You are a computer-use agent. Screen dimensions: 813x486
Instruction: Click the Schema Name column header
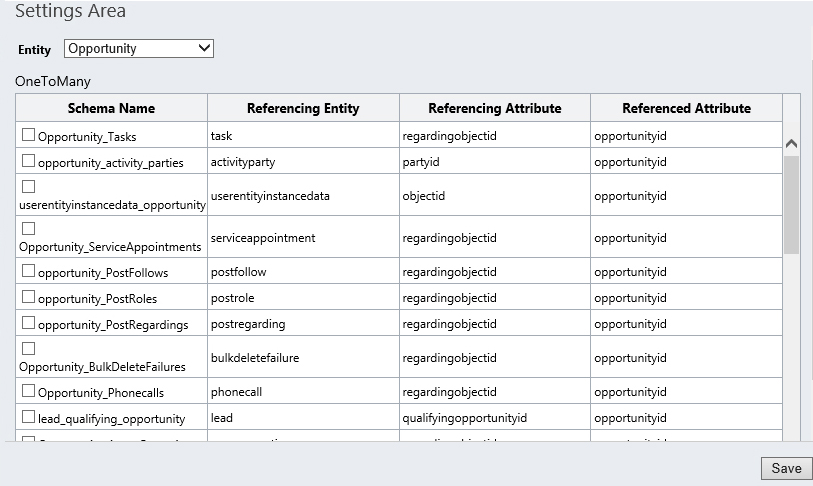[111, 108]
